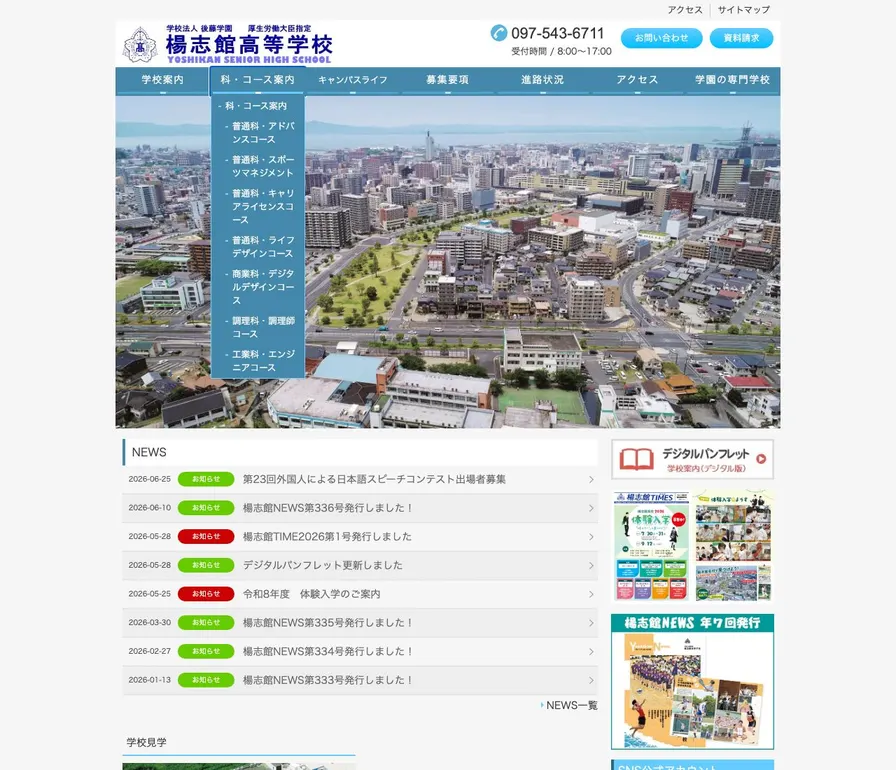Open 募集要項 navigation menu
This screenshot has height=770, width=896.
pos(447,80)
